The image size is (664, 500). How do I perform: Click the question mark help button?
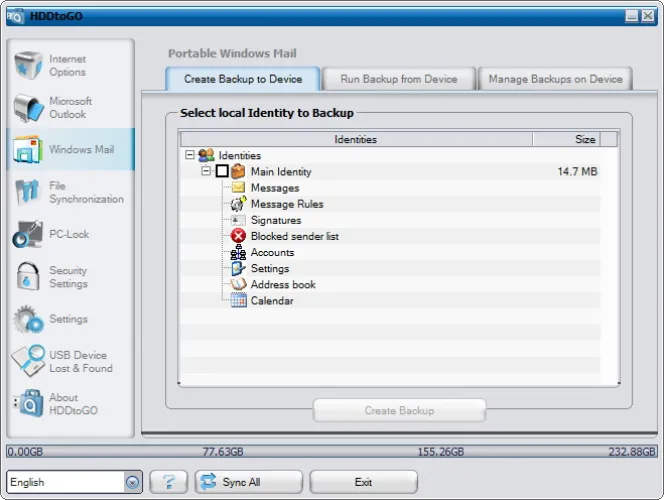(169, 482)
